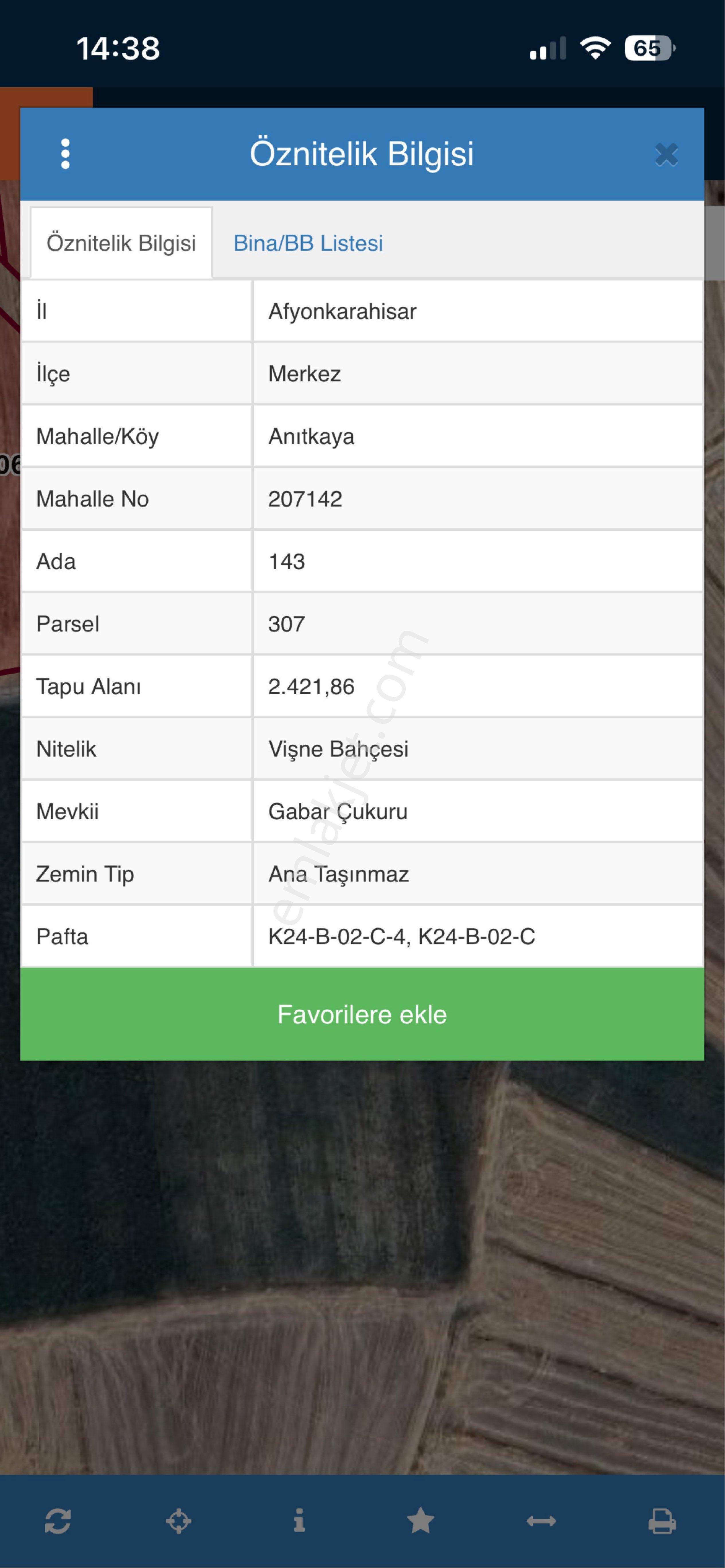The width and height of the screenshot is (725, 1568).
Task: Select the measure distance arrow icon
Action: 541,1521
